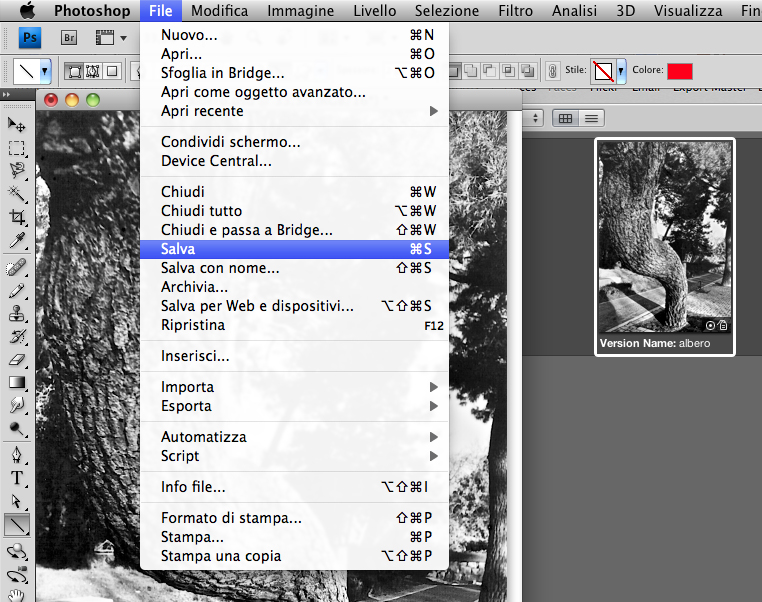
Task: Choose Salva per Web e dispositivi...
Action: (294, 306)
